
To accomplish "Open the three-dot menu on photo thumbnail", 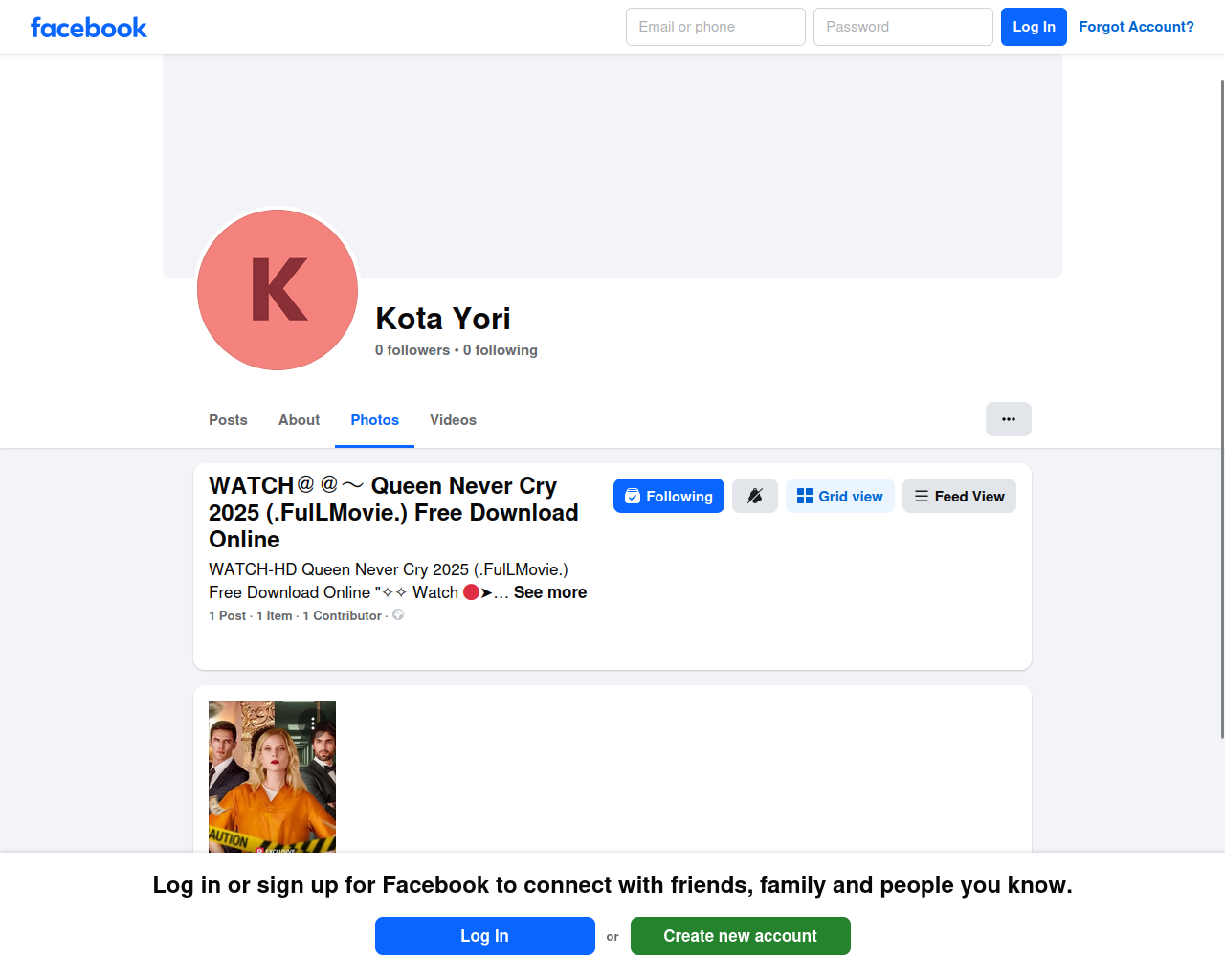I will coord(313,723).
